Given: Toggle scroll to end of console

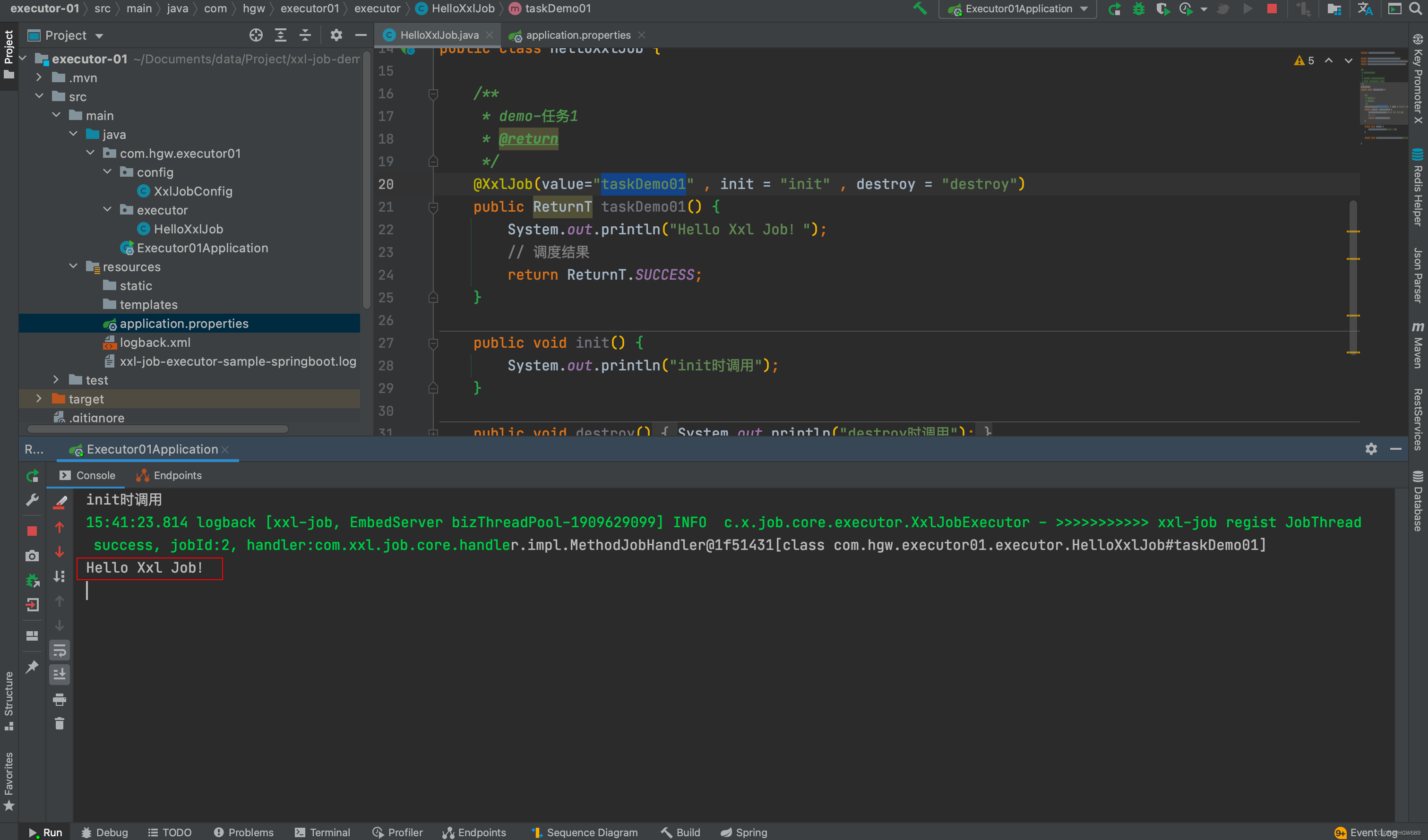Looking at the screenshot, I should click(x=60, y=674).
